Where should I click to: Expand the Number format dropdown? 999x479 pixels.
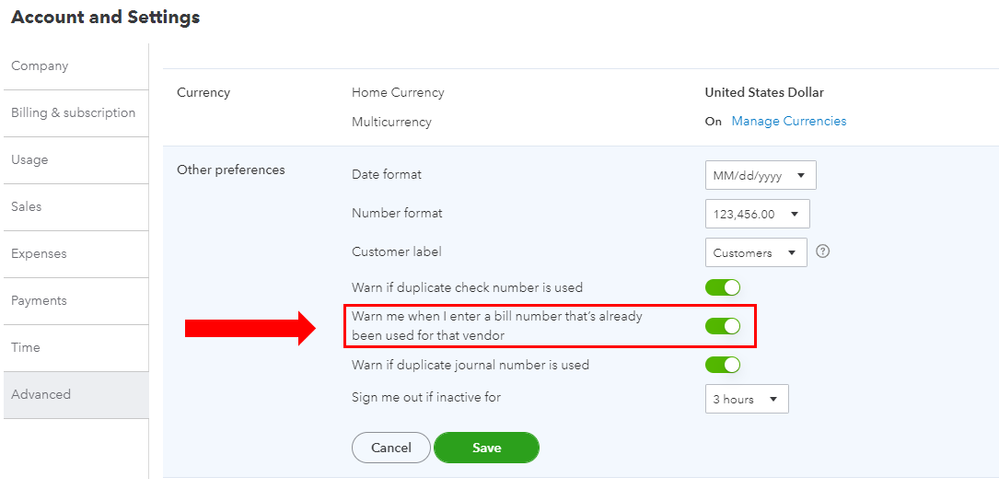pyautogui.click(x=757, y=214)
